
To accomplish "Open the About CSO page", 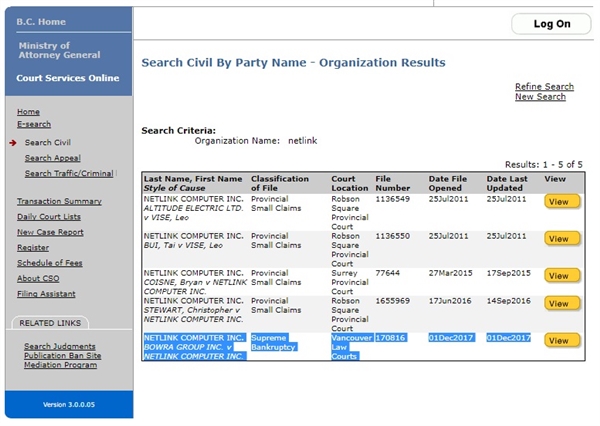I will click(38, 278).
